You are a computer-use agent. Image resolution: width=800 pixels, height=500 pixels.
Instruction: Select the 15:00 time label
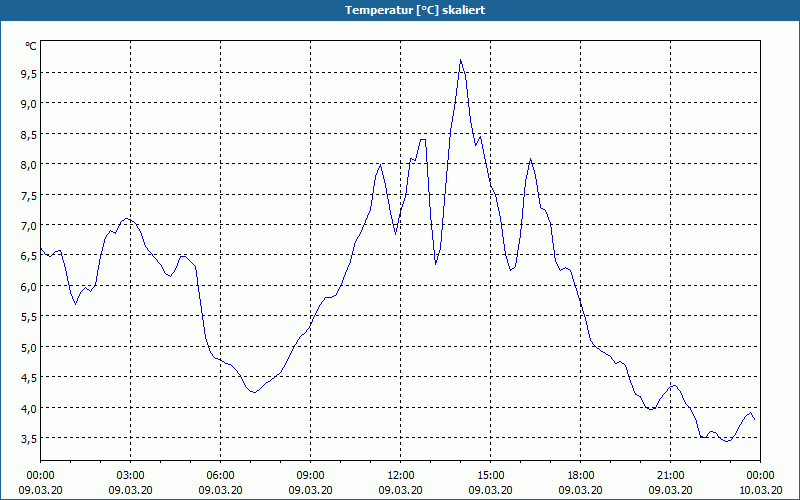click(490, 476)
